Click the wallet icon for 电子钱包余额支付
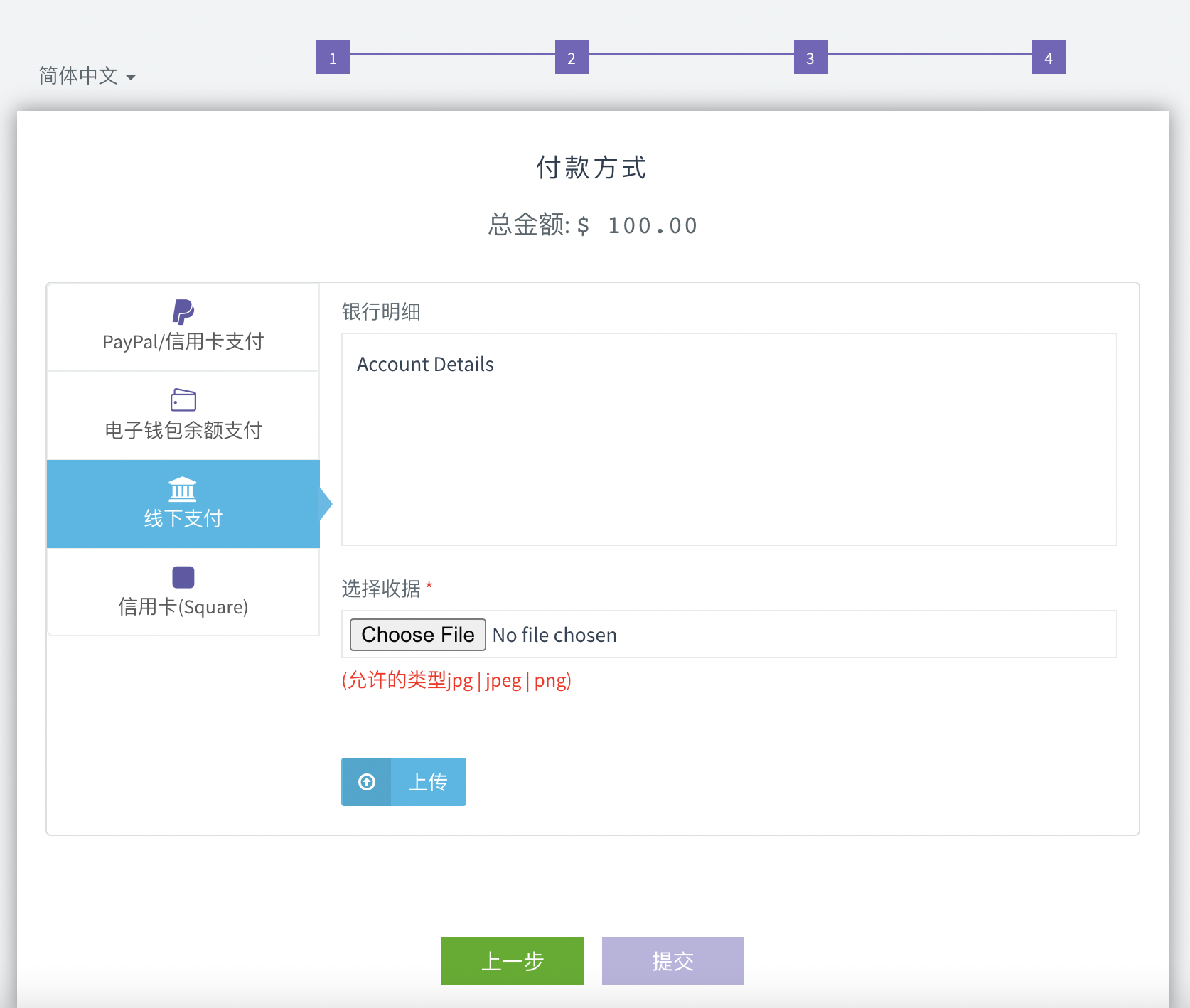Screen dimensions: 1190x1008 (183, 400)
